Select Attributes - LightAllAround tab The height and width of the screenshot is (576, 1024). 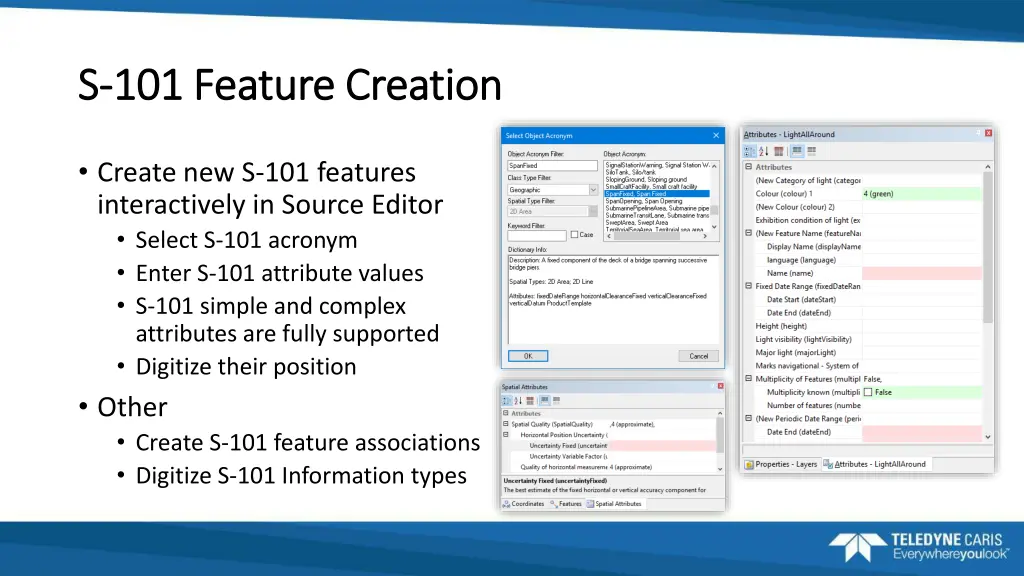[874, 464]
